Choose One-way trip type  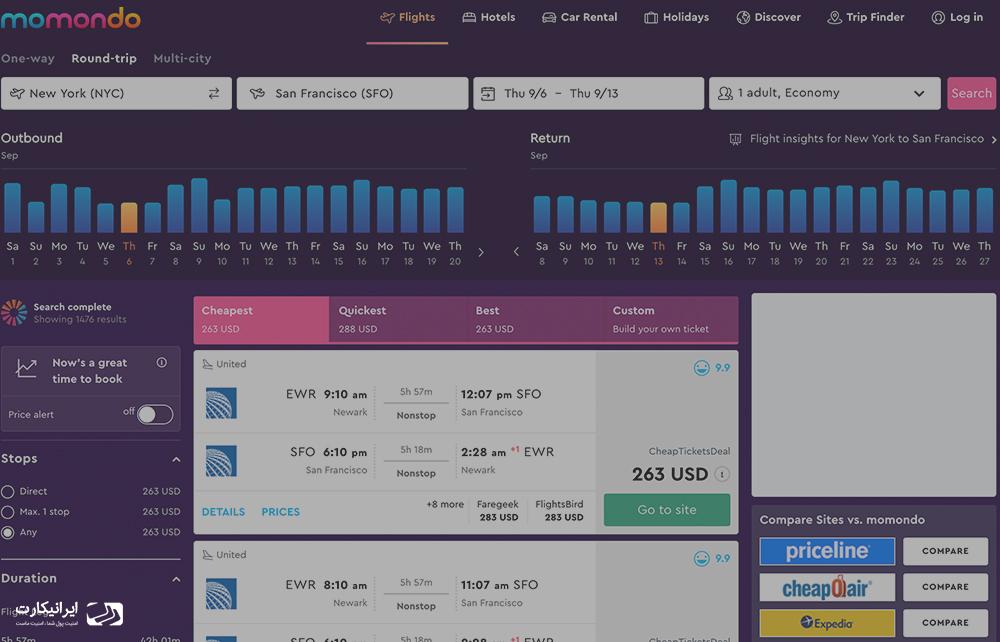(27, 59)
